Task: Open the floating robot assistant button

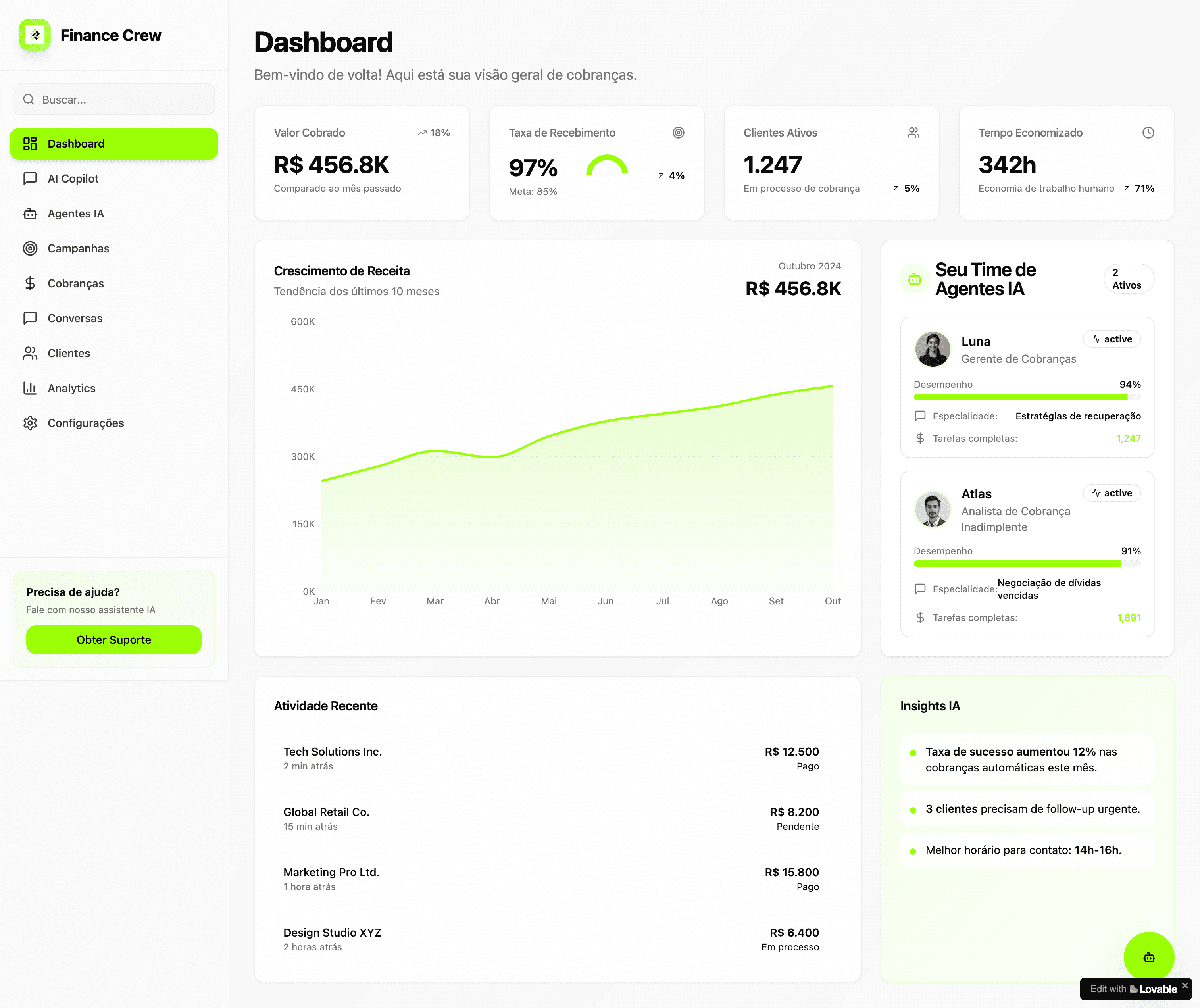Action: [1149, 956]
